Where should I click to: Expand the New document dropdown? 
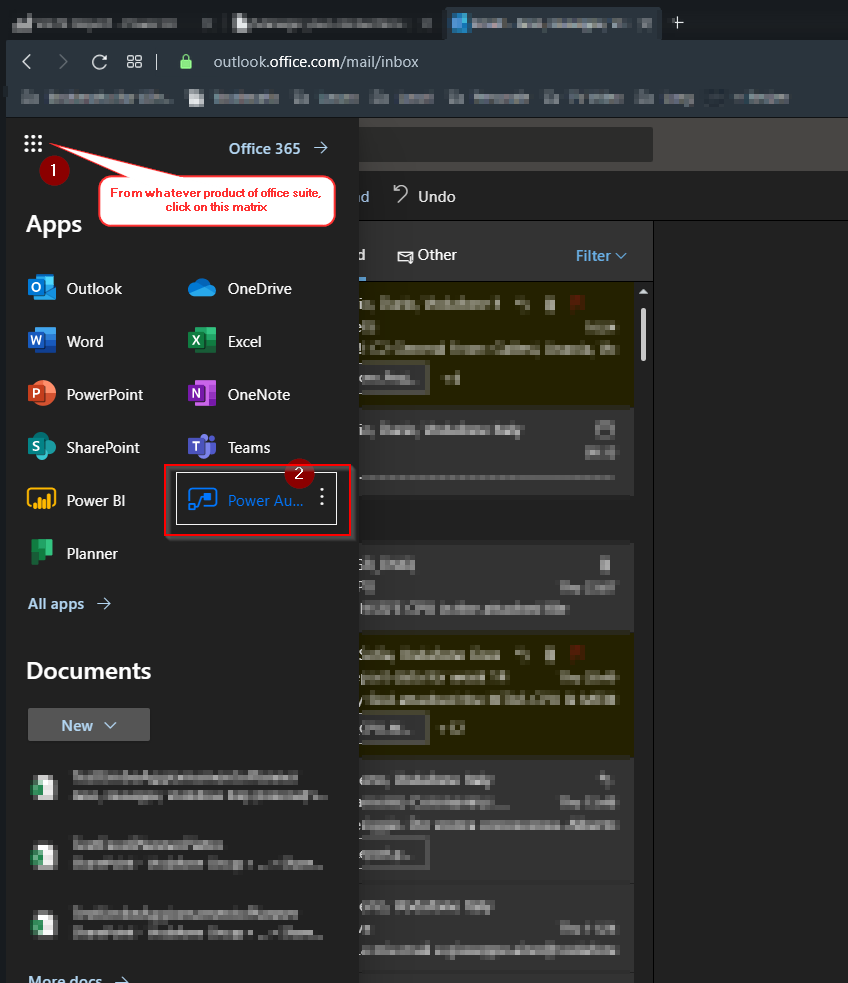point(89,725)
